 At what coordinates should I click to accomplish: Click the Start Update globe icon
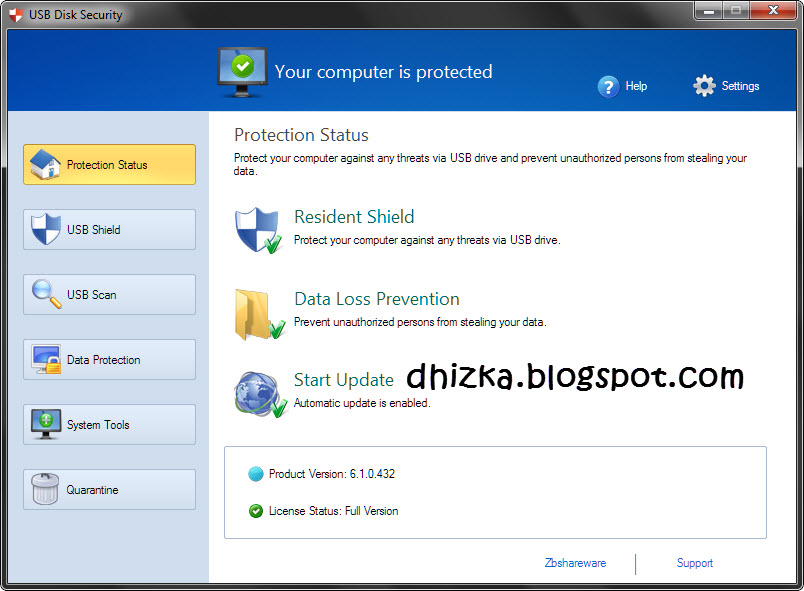(260, 395)
